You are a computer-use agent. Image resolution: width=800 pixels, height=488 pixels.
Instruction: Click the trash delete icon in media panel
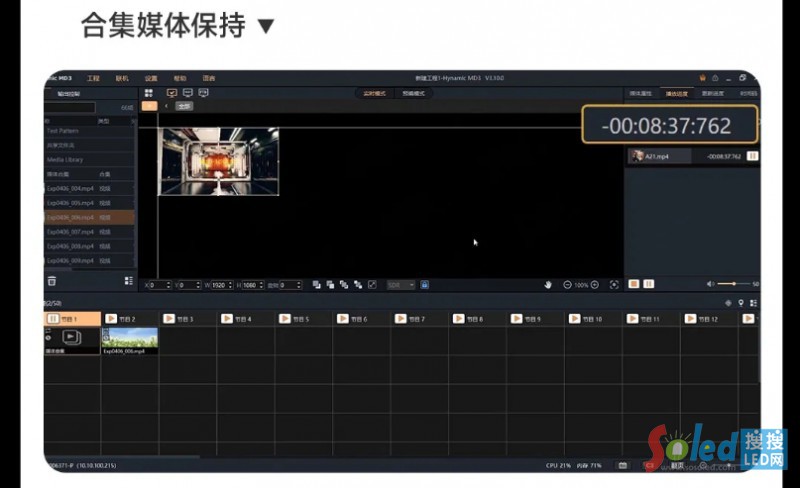coord(52,281)
